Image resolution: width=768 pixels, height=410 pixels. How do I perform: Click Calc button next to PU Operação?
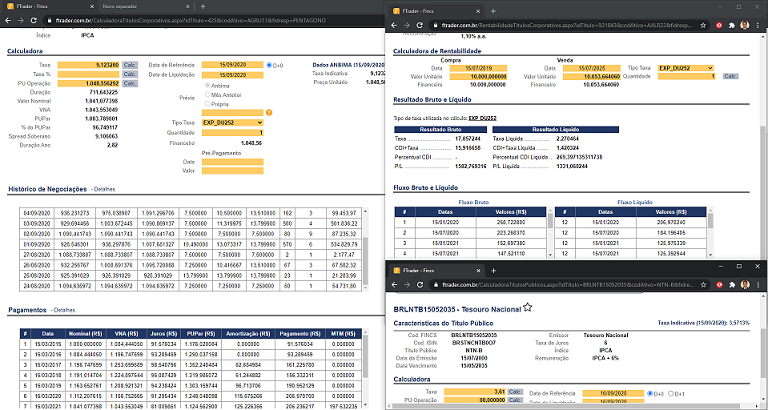(x=129, y=83)
